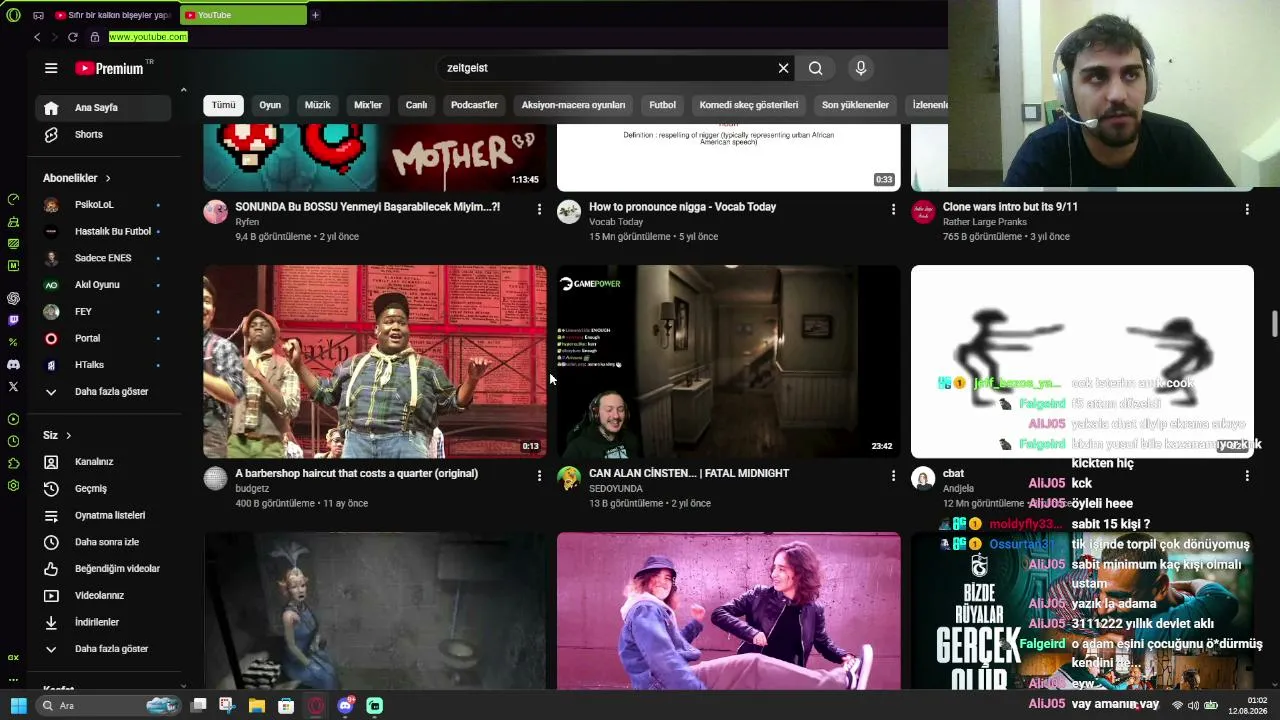Open the Windows Start menu
Viewport: 1280px width, 720px height.
pos(18,706)
